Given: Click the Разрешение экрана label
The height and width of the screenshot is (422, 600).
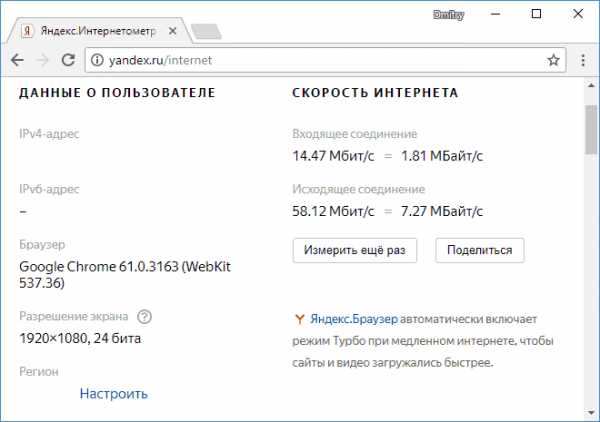Looking at the screenshot, I should (73, 316).
